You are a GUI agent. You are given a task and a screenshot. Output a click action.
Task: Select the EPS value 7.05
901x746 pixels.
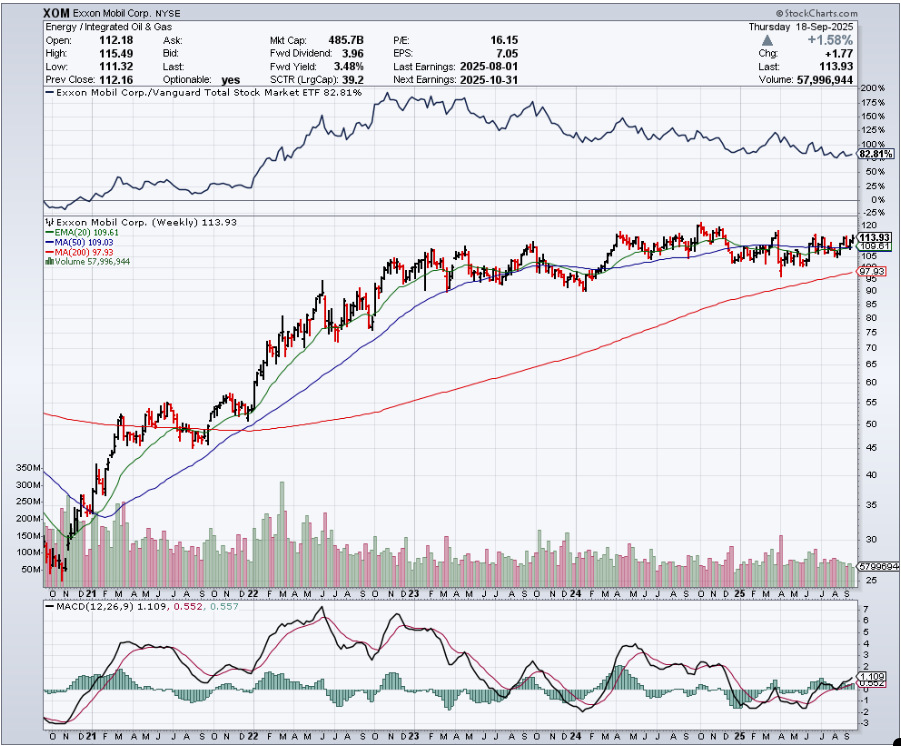click(507, 53)
